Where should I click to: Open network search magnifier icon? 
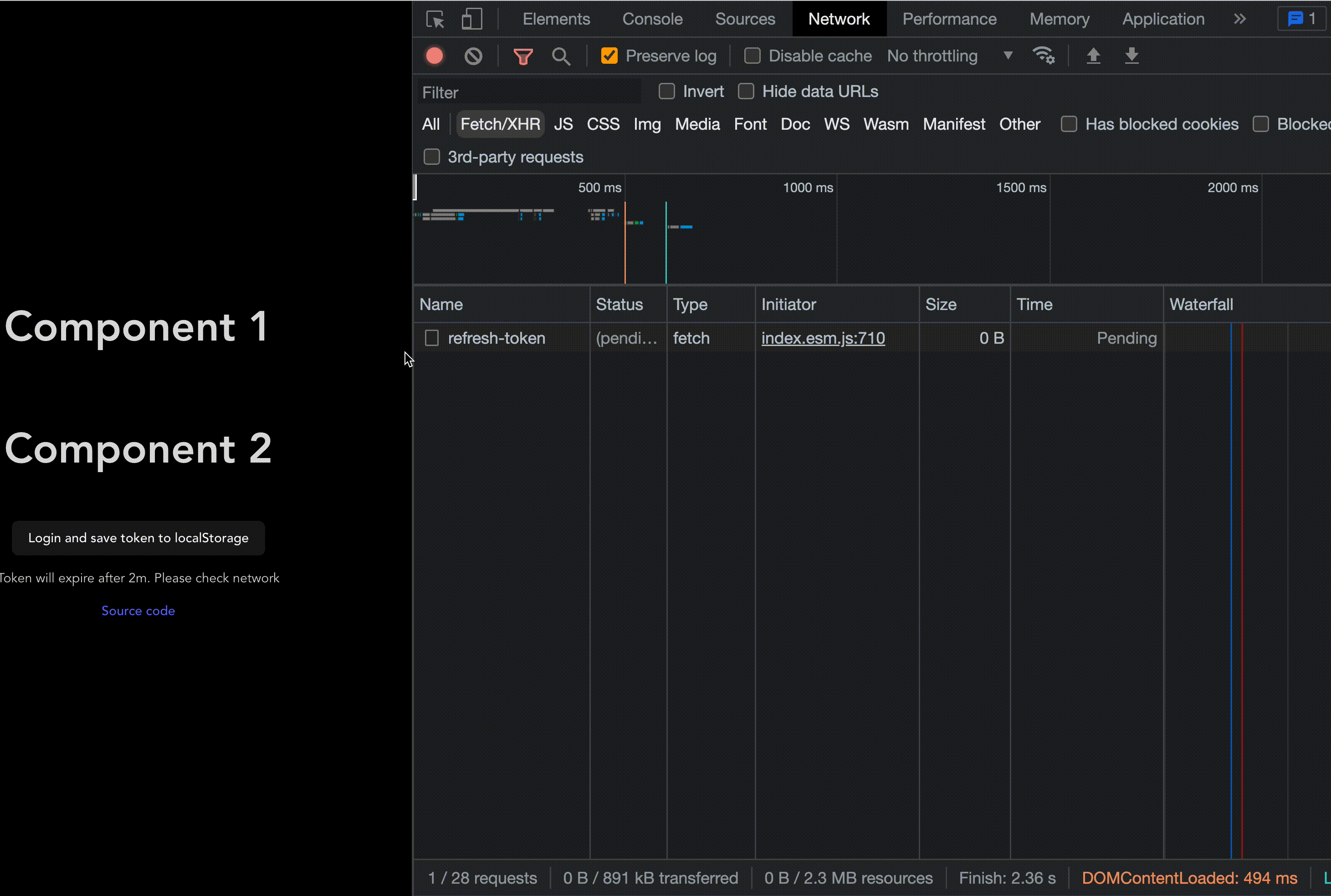[561, 56]
